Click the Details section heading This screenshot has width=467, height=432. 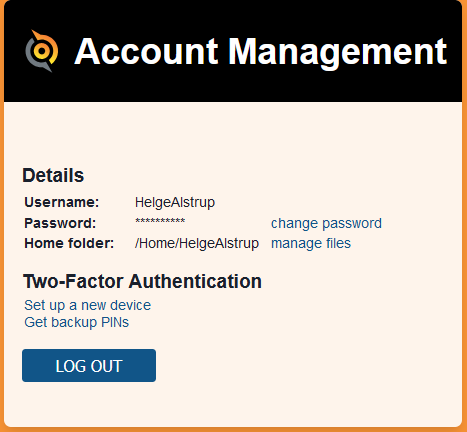pos(53,175)
